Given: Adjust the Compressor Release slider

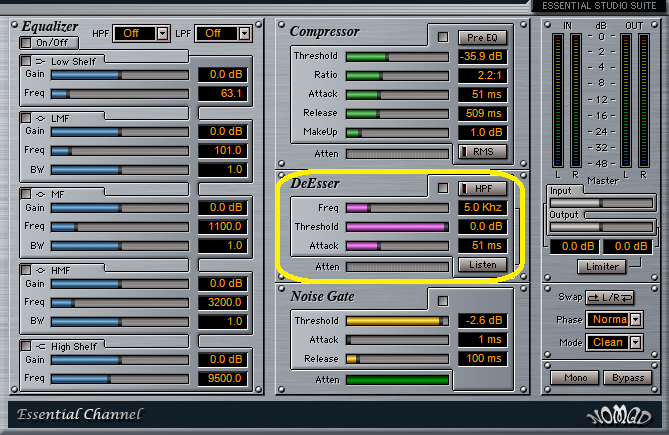Looking at the screenshot, I should [x=397, y=114].
